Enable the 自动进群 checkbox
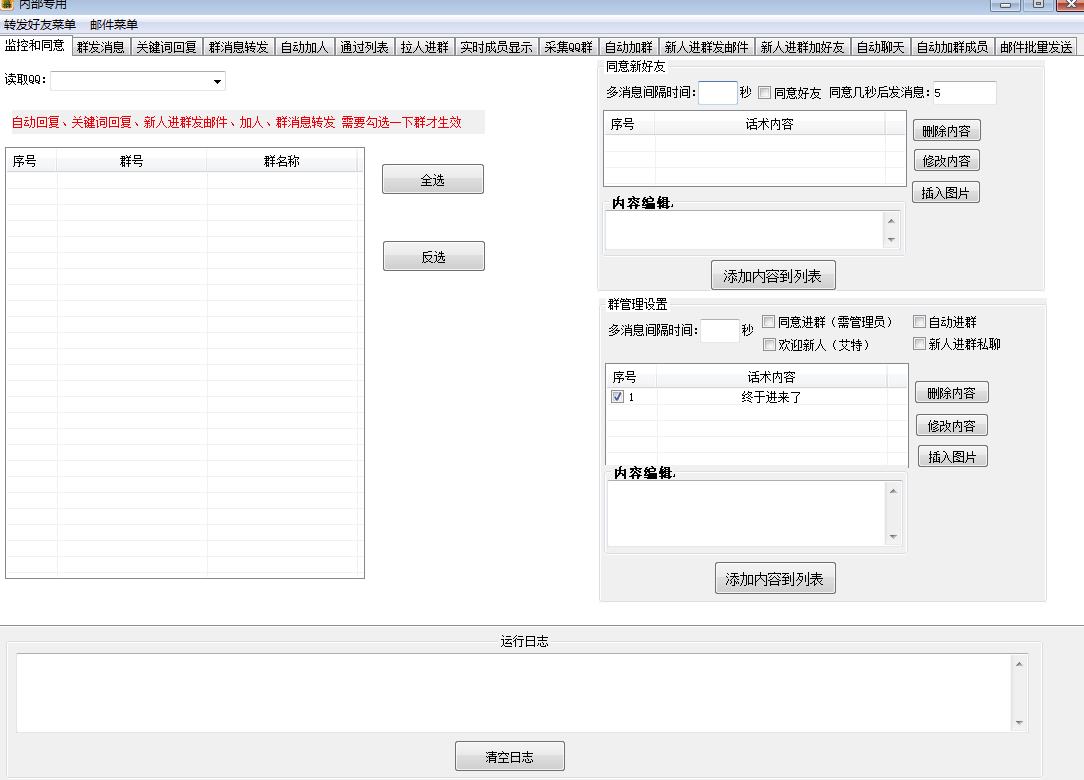This screenshot has width=1084, height=780. pyautogui.click(x=919, y=320)
